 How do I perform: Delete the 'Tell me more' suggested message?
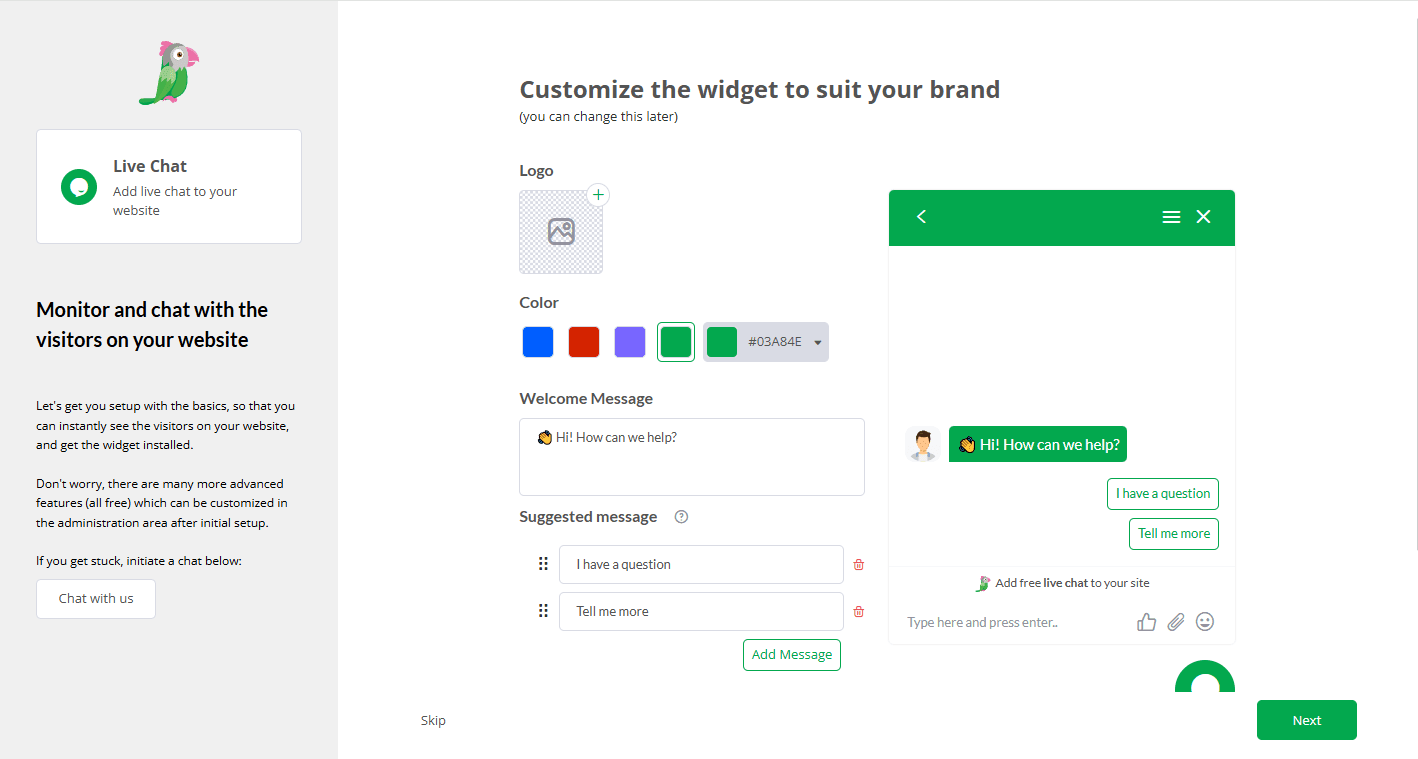[858, 612]
